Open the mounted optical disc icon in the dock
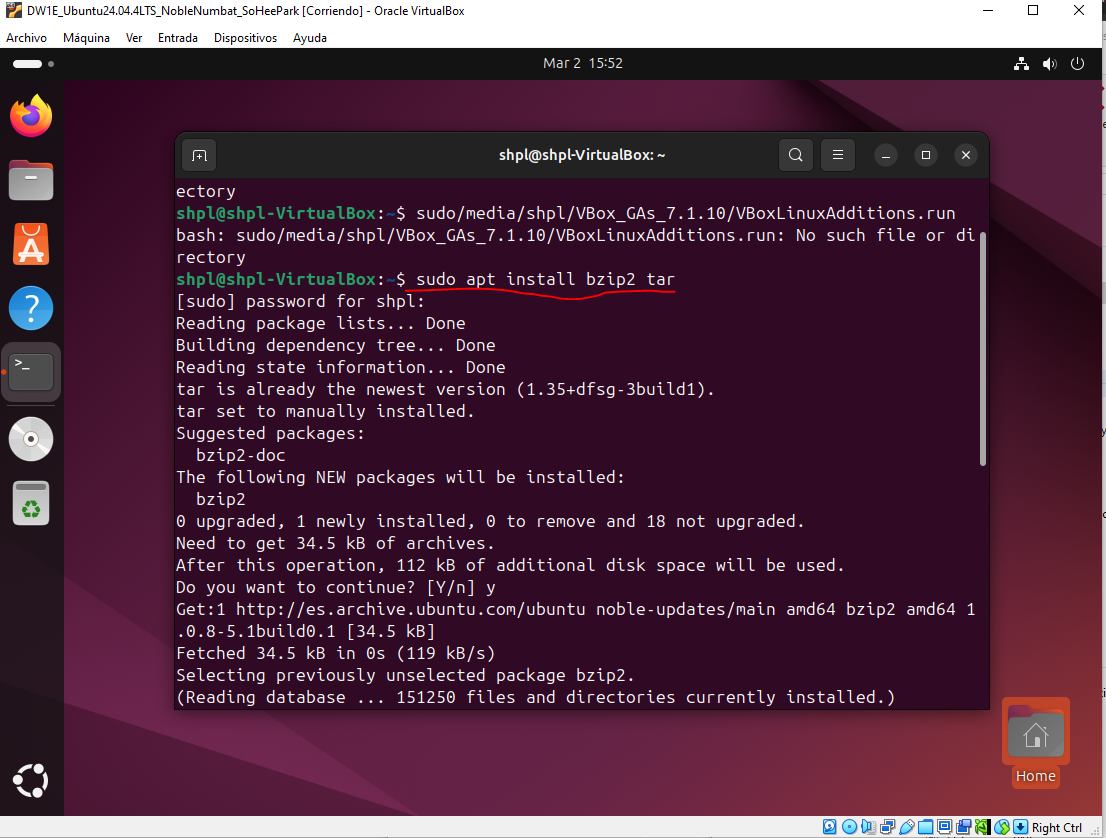1106x838 pixels. 31,439
